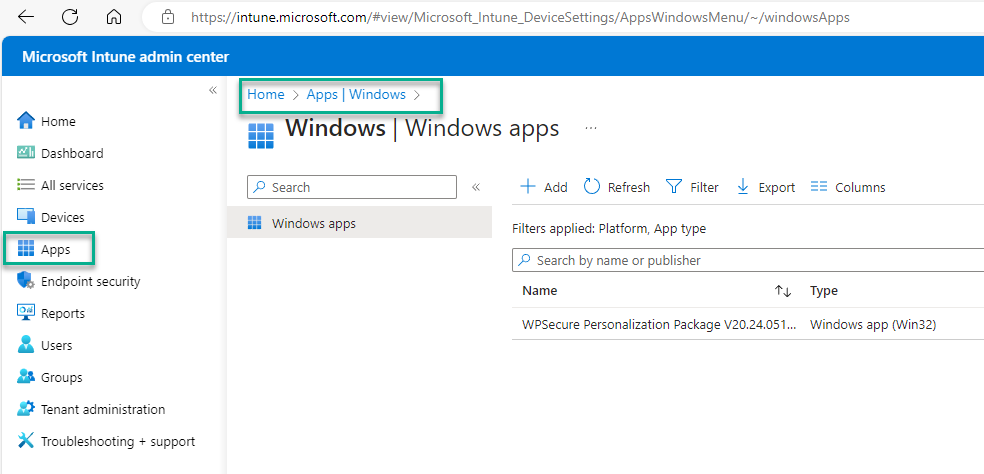The width and height of the screenshot is (984, 474).
Task: Open WPSecure Personalization Package app
Action: (x=660, y=325)
